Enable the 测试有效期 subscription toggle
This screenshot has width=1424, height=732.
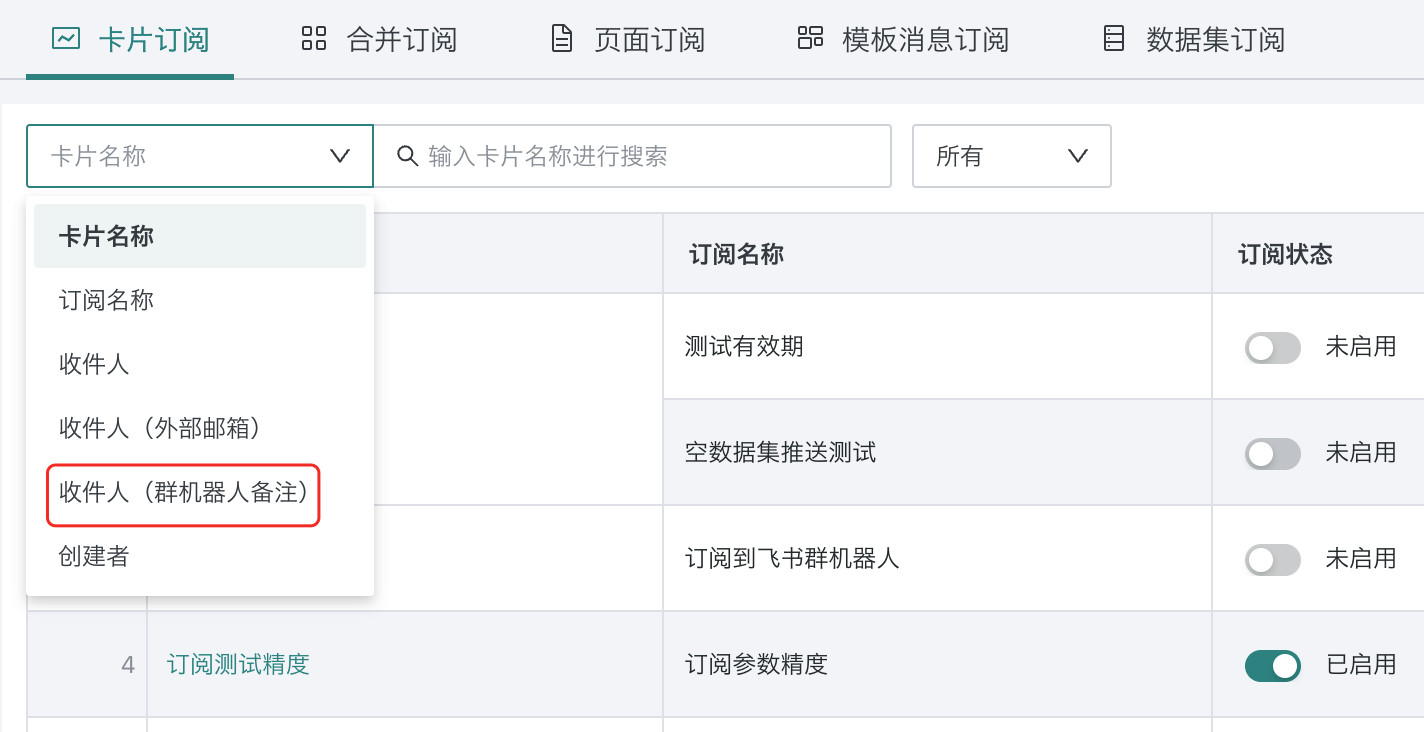1272,348
